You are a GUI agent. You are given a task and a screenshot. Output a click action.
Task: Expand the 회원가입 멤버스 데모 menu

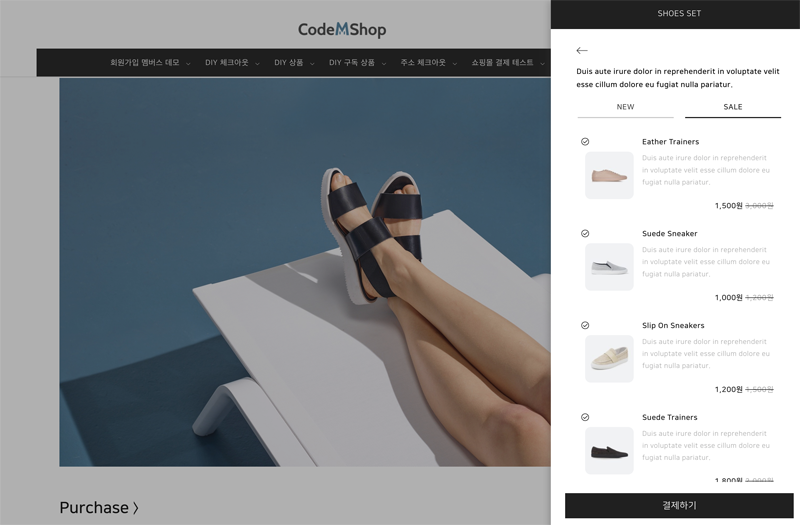150,63
